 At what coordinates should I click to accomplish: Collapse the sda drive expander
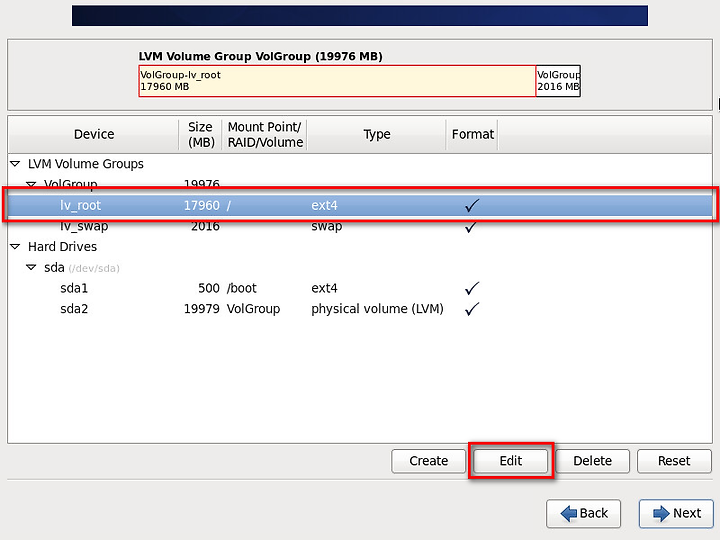[x=31, y=267]
